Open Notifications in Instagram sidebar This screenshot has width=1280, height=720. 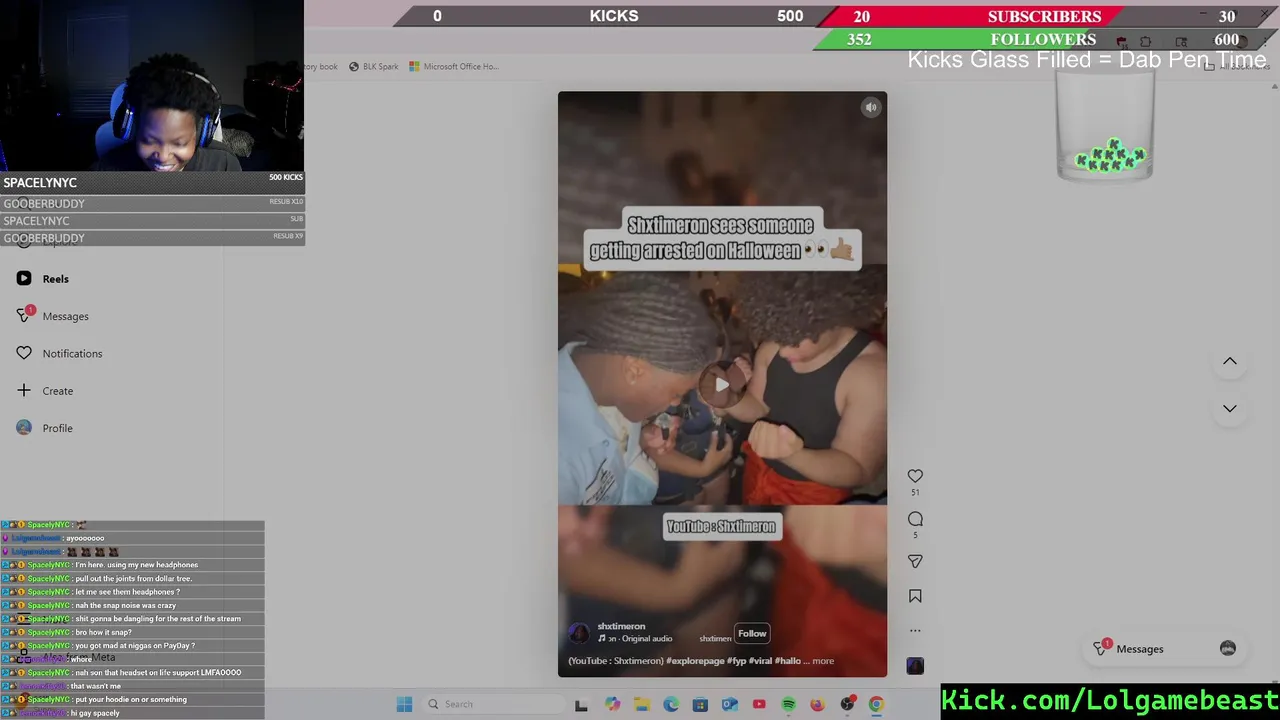point(59,354)
